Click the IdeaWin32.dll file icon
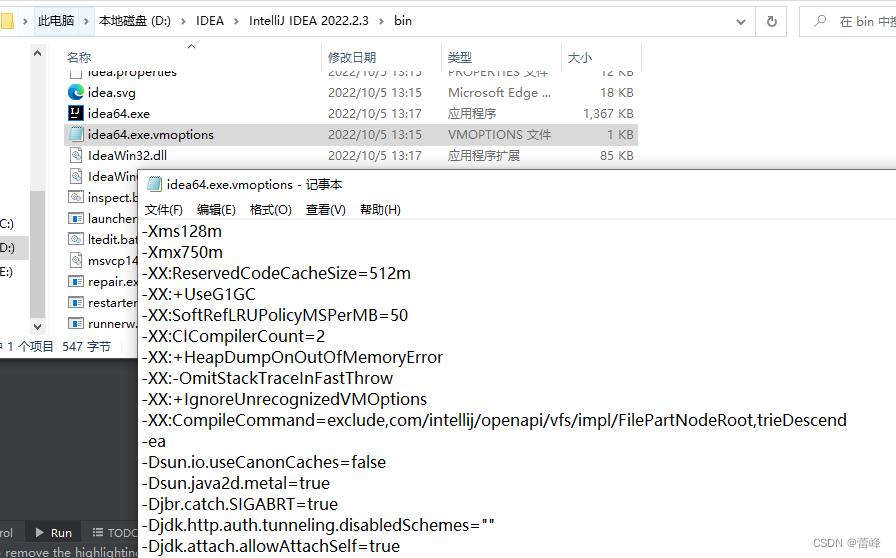 [x=75, y=156]
